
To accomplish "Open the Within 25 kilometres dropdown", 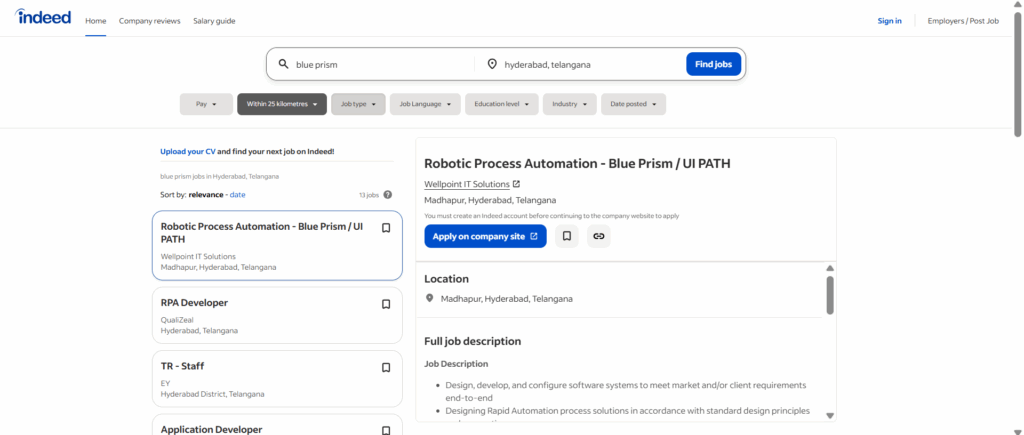I will click(x=281, y=104).
